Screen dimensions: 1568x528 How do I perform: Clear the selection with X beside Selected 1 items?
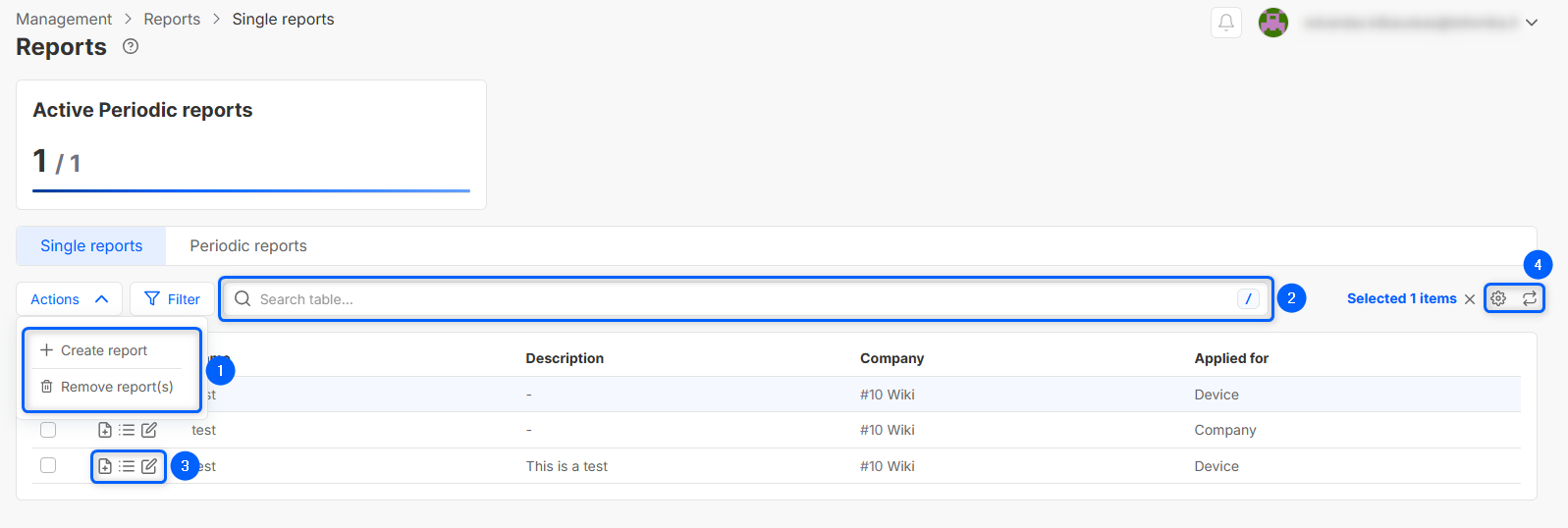point(1470,299)
